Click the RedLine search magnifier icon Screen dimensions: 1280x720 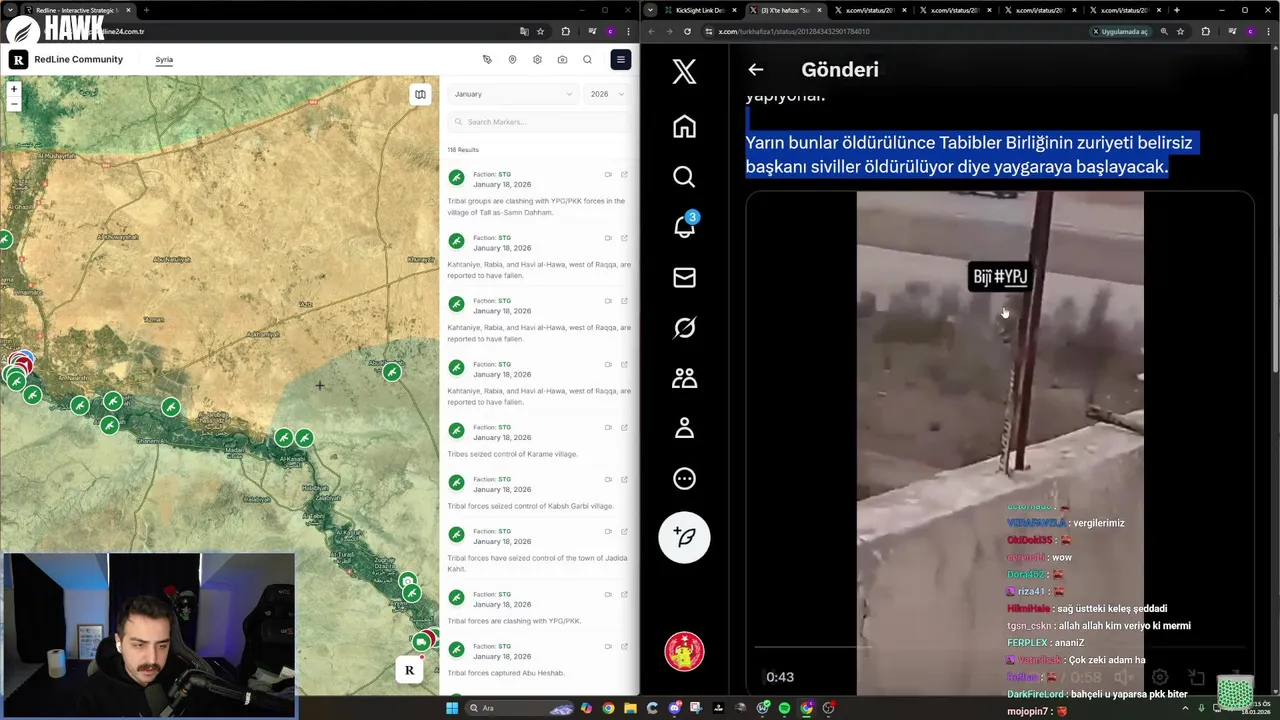click(587, 59)
